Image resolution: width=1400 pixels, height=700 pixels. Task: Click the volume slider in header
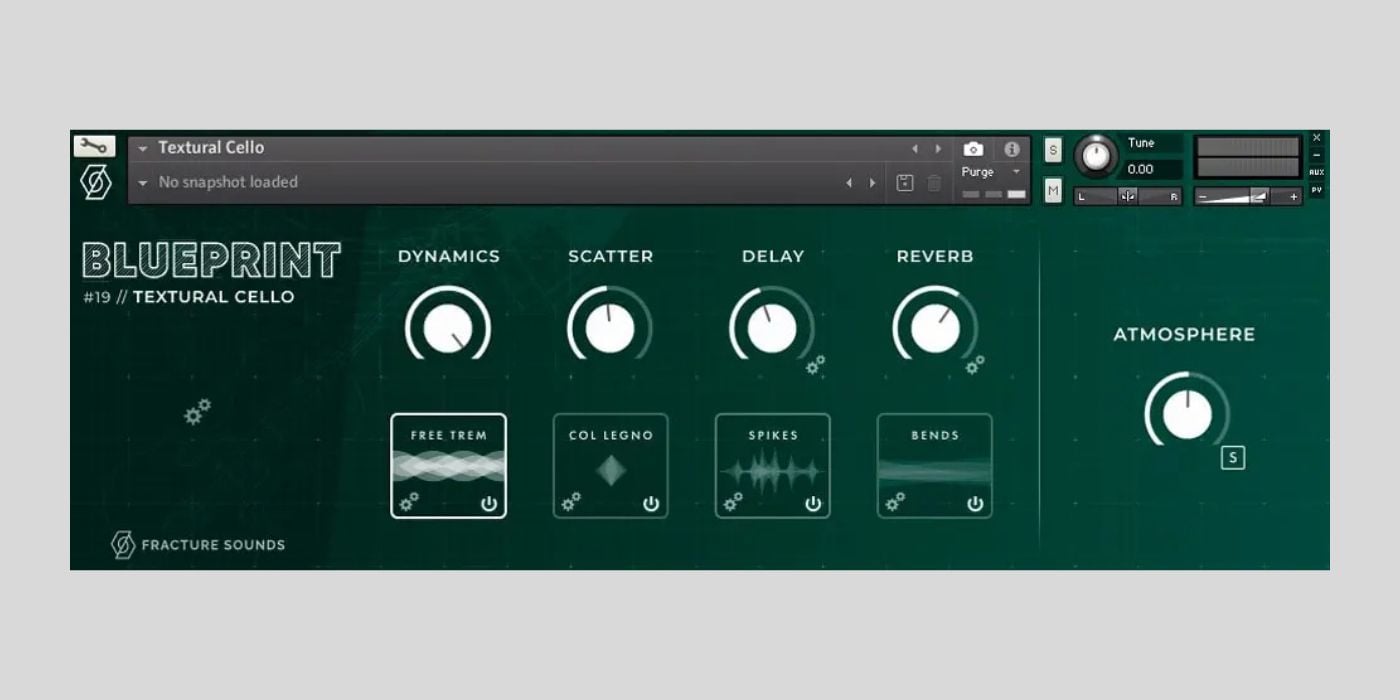tap(1247, 197)
